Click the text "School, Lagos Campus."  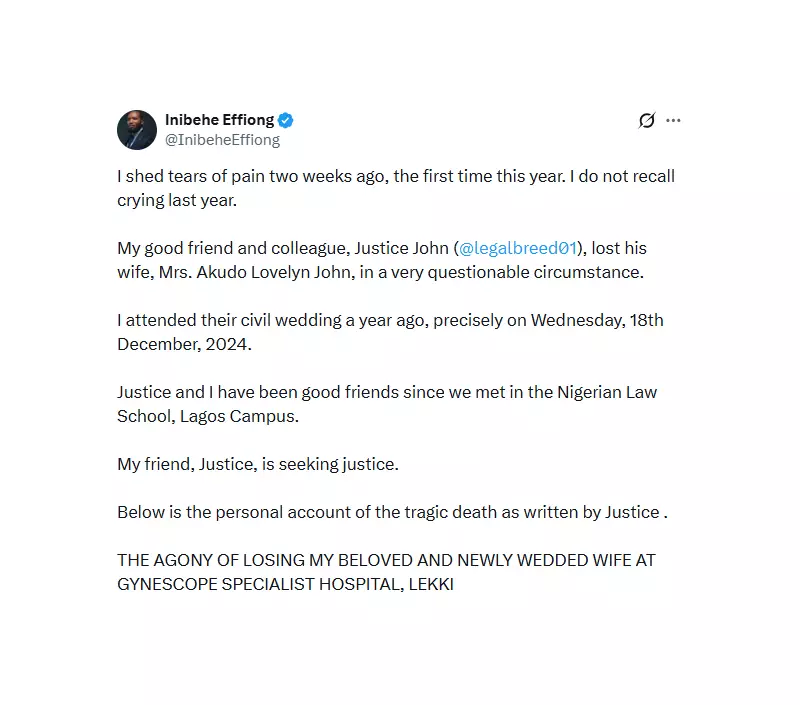coord(207,416)
